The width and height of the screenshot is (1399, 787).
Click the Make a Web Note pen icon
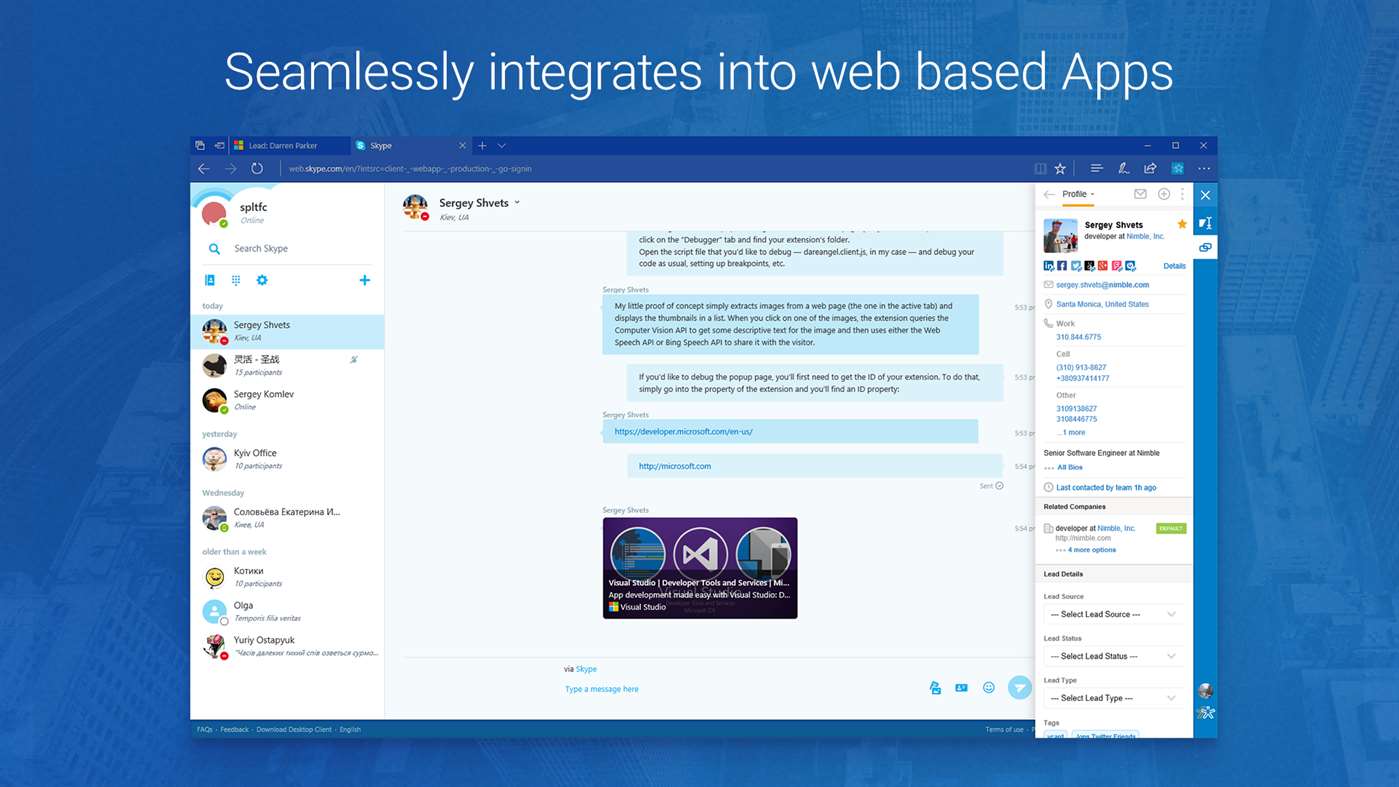tap(1123, 168)
